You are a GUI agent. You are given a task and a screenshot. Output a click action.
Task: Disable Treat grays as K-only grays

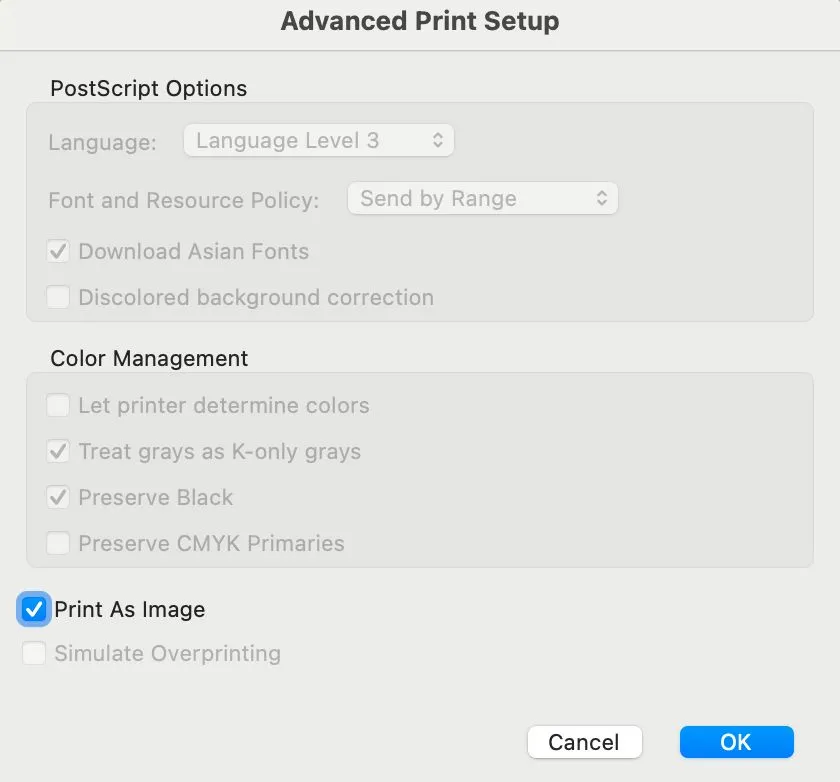pos(58,451)
